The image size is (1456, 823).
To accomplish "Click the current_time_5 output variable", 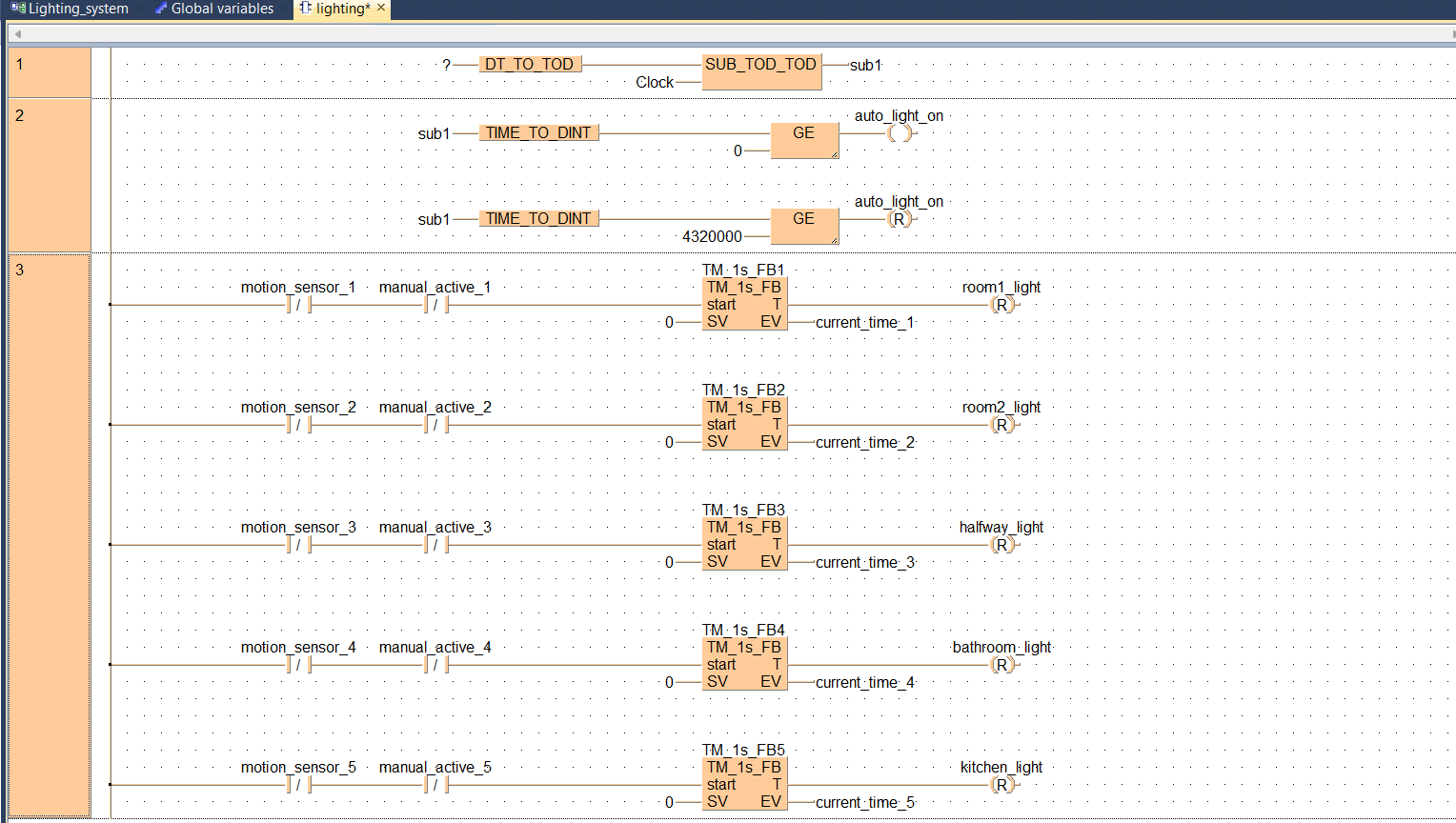I will point(864,803).
